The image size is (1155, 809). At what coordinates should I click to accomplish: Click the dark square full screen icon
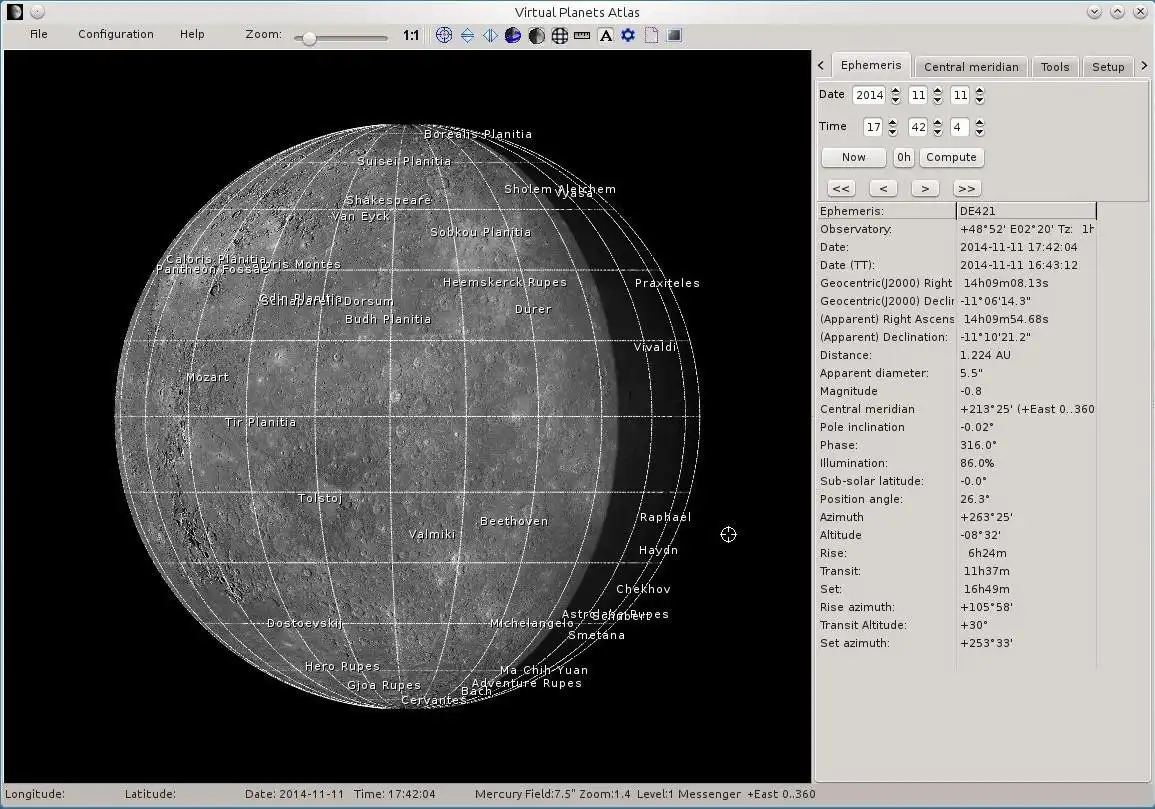pyautogui.click(x=674, y=35)
